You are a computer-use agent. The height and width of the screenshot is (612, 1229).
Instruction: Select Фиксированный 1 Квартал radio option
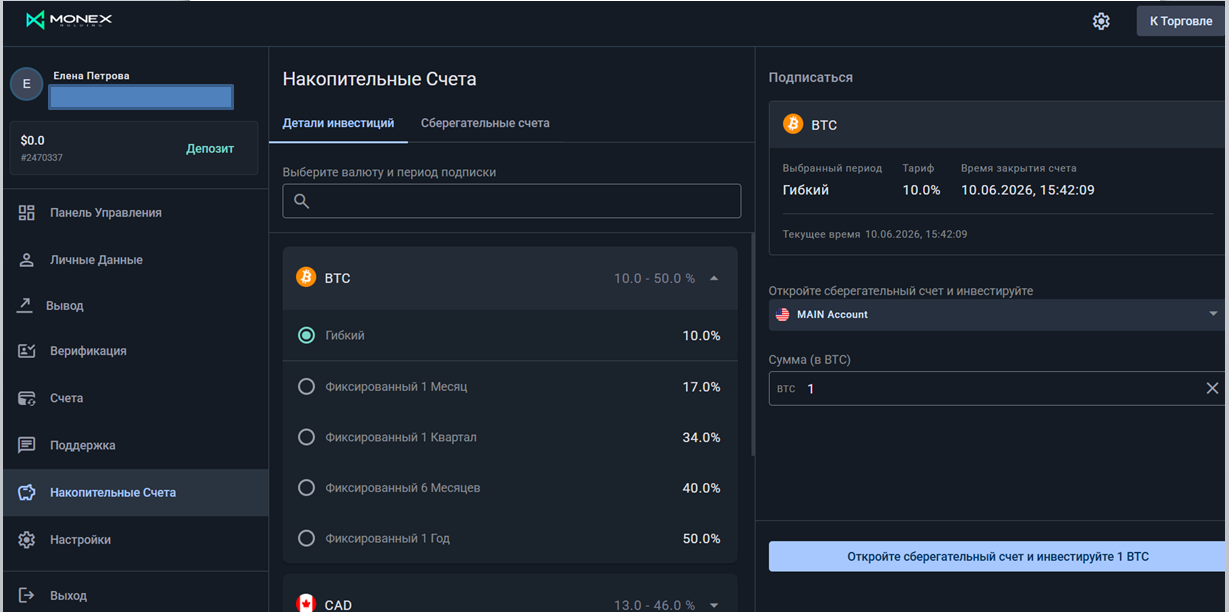[x=307, y=437]
